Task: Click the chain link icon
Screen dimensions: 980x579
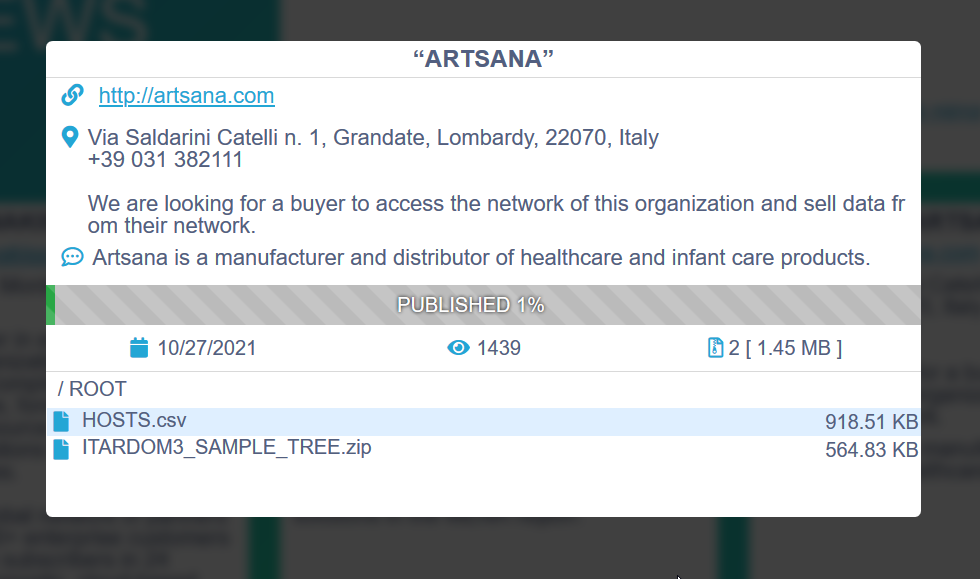Action: 72,95
